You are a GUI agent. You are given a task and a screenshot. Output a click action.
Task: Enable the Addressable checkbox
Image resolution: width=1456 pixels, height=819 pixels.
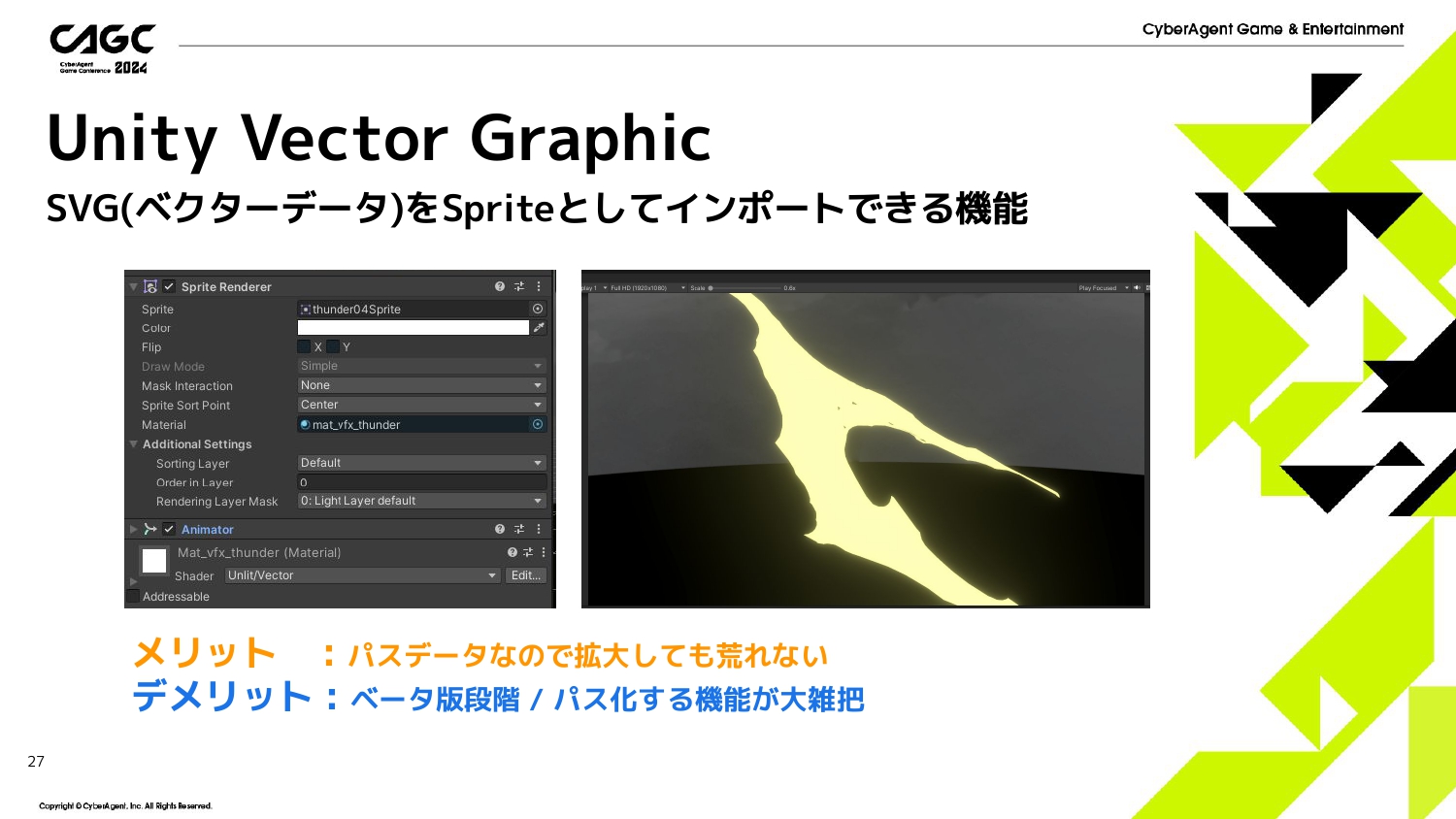click(134, 596)
